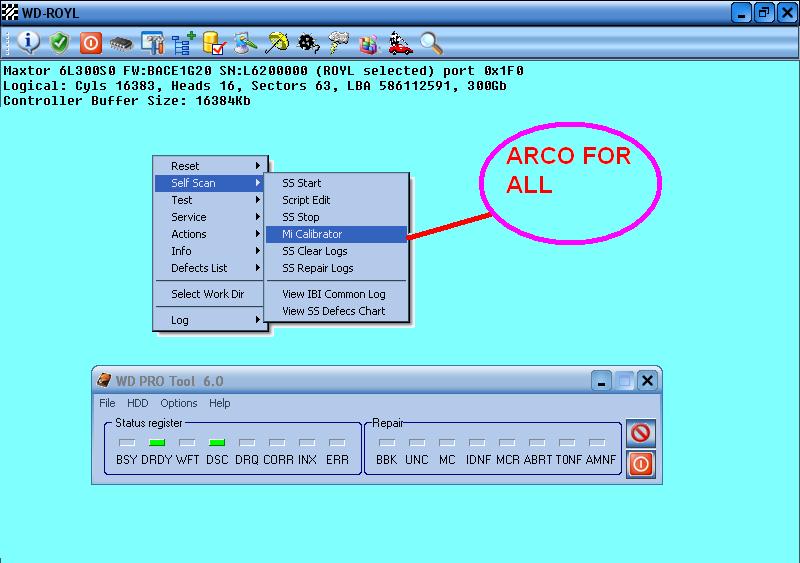Click the WD PRO Tool title bar book icon
Image resolution: width=800 pixels, height=563 pixels.
point(104,380)
